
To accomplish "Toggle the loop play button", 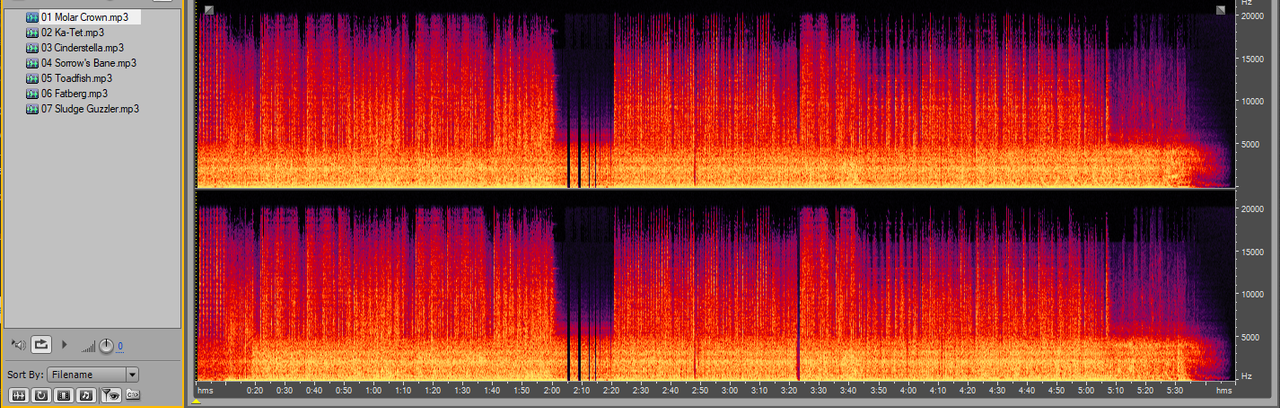I will tap(41, 345).
